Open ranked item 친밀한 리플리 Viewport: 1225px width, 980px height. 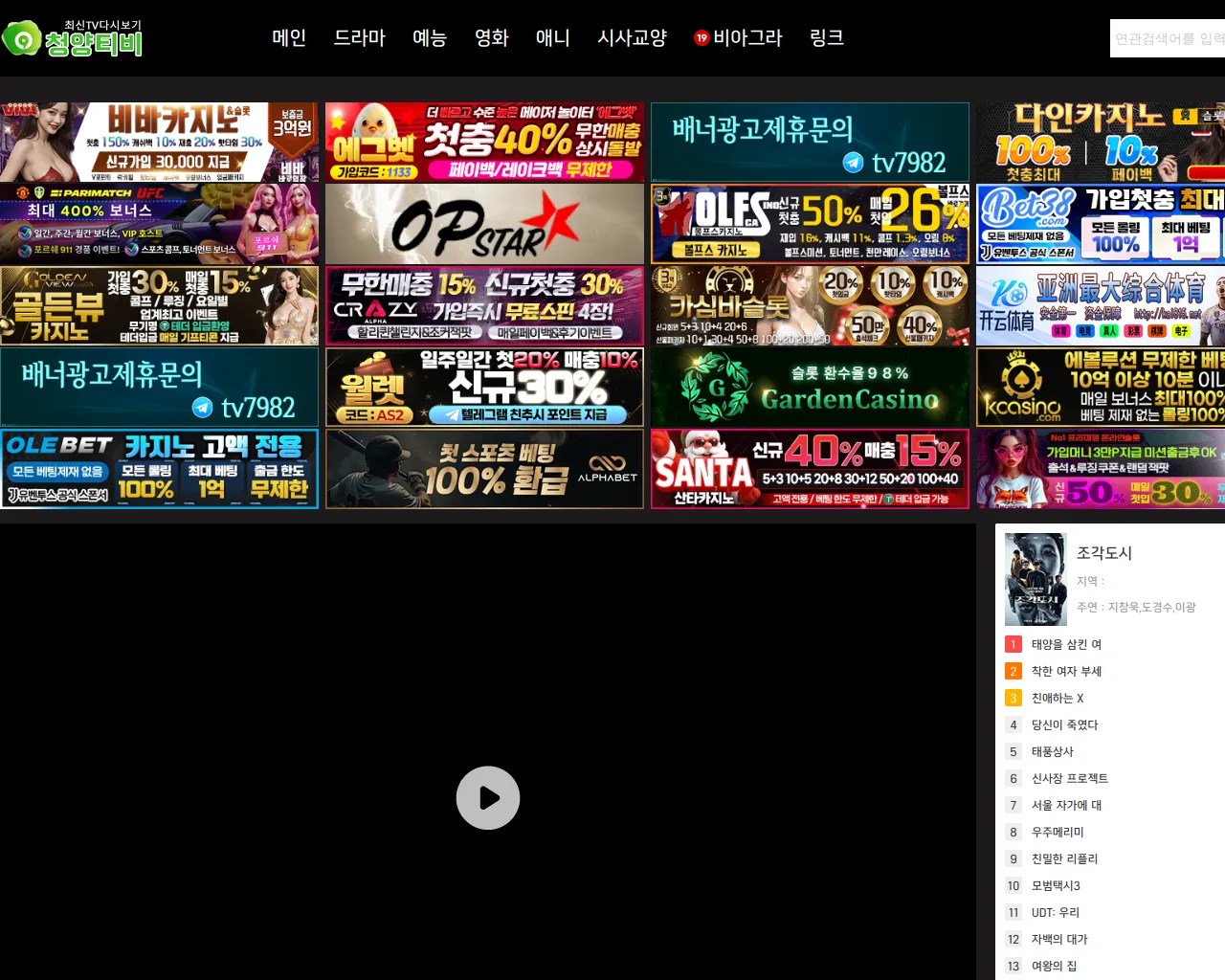1064,858
